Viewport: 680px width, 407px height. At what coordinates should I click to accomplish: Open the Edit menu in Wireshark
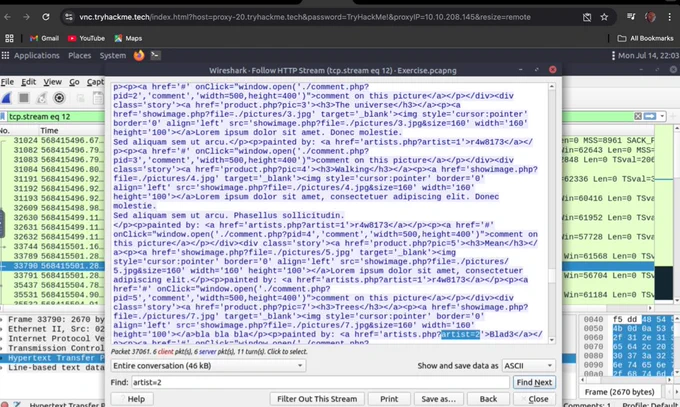pyautogui.click(x=29, y=82)
